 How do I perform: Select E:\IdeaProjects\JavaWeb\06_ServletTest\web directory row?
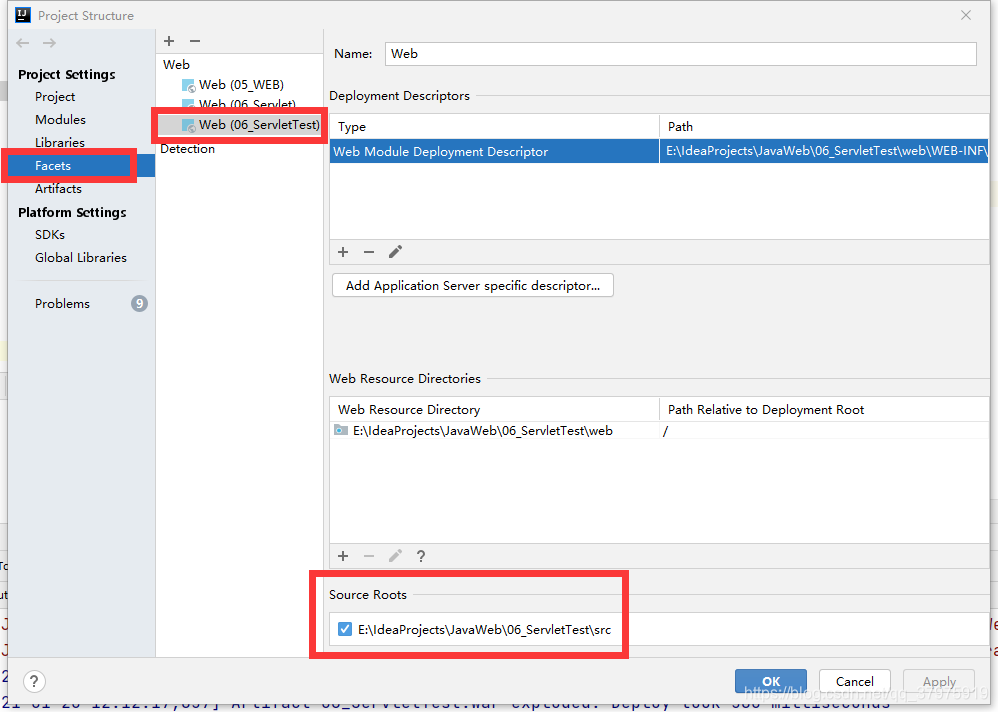pyautogui.click(x=659, y=431)
